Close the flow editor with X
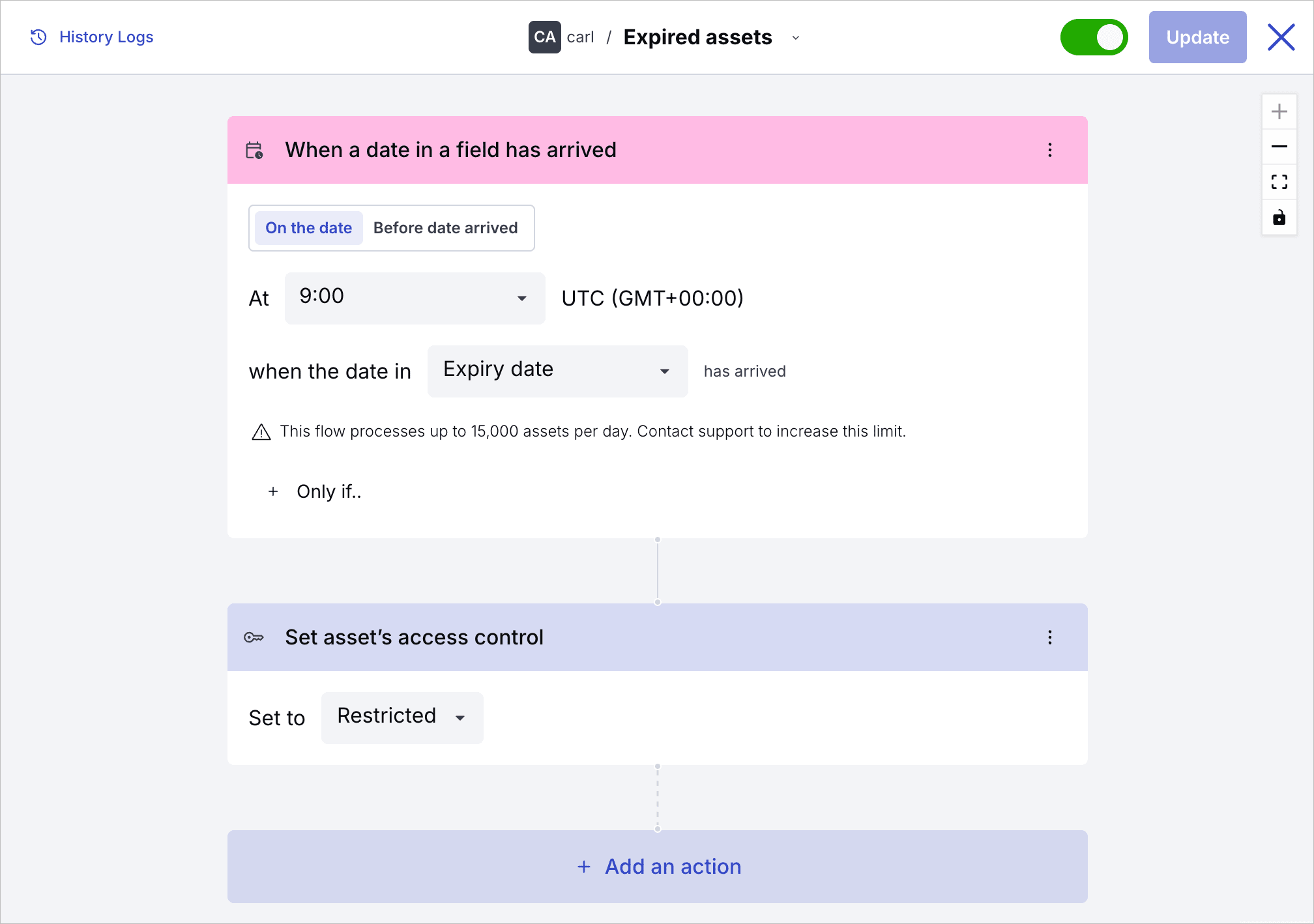Image resolution: width=1314 pixels, height=924 pixels. coord(1281,37)
